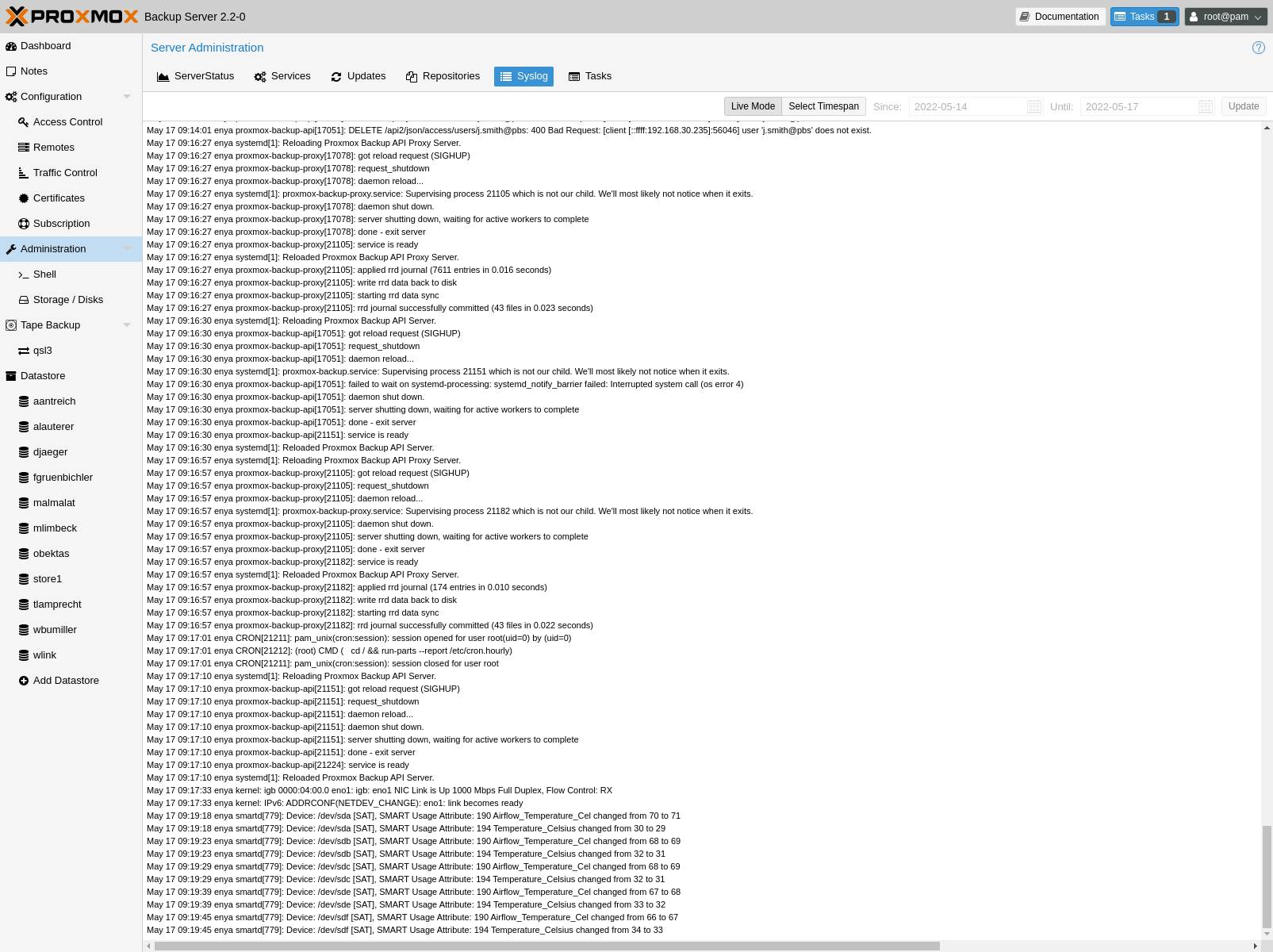Switch to the Services tab
The height and width of the screenshot is (952, 1273).
click(x=282, y=76)
